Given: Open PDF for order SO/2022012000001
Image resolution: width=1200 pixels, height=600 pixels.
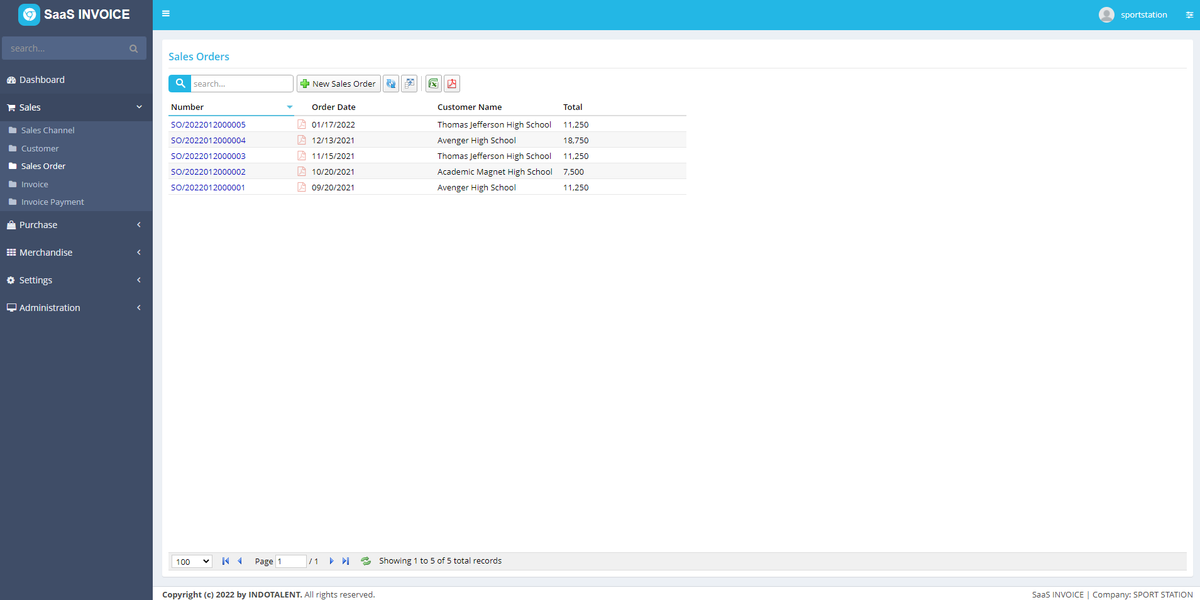Looking at the screenshot, I should click(301, 187).
